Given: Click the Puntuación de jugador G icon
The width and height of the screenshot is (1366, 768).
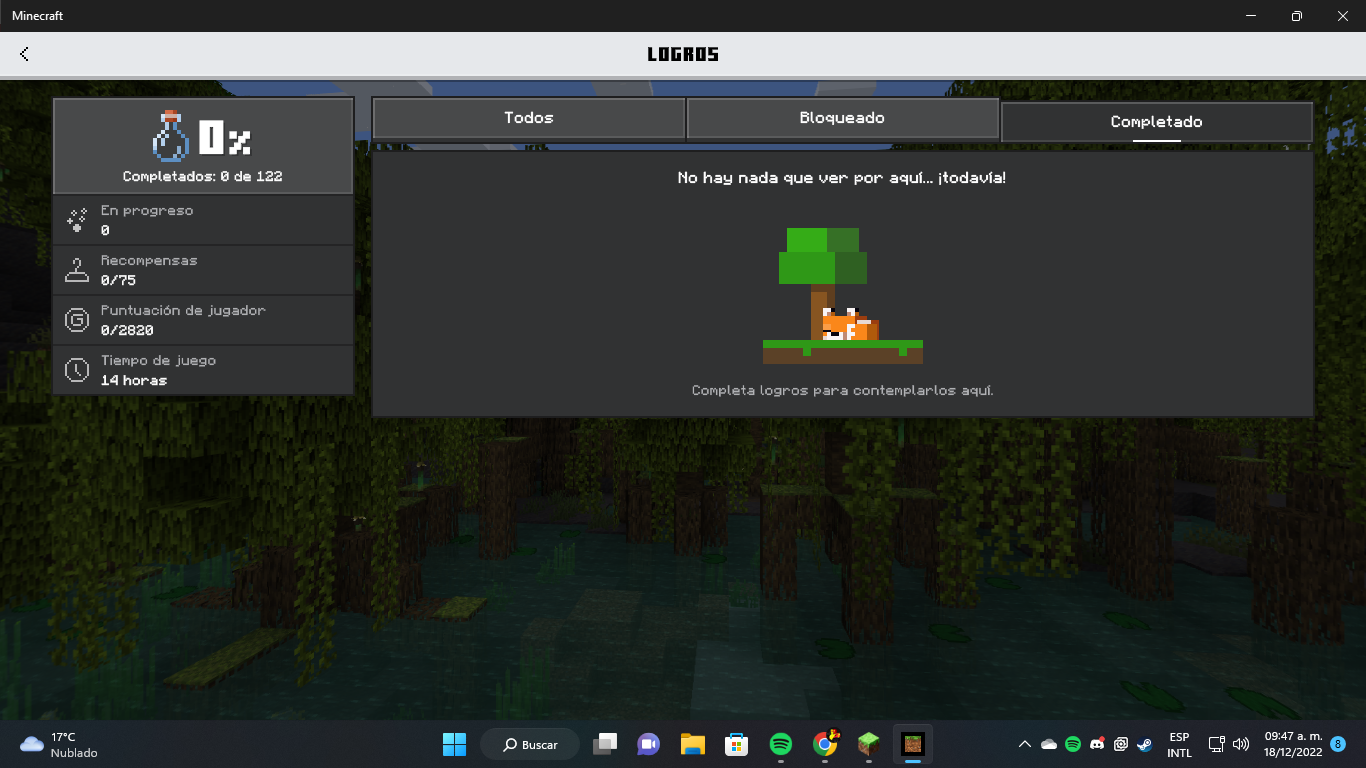Looking at the screenshot, I should [x=77, y=320].
